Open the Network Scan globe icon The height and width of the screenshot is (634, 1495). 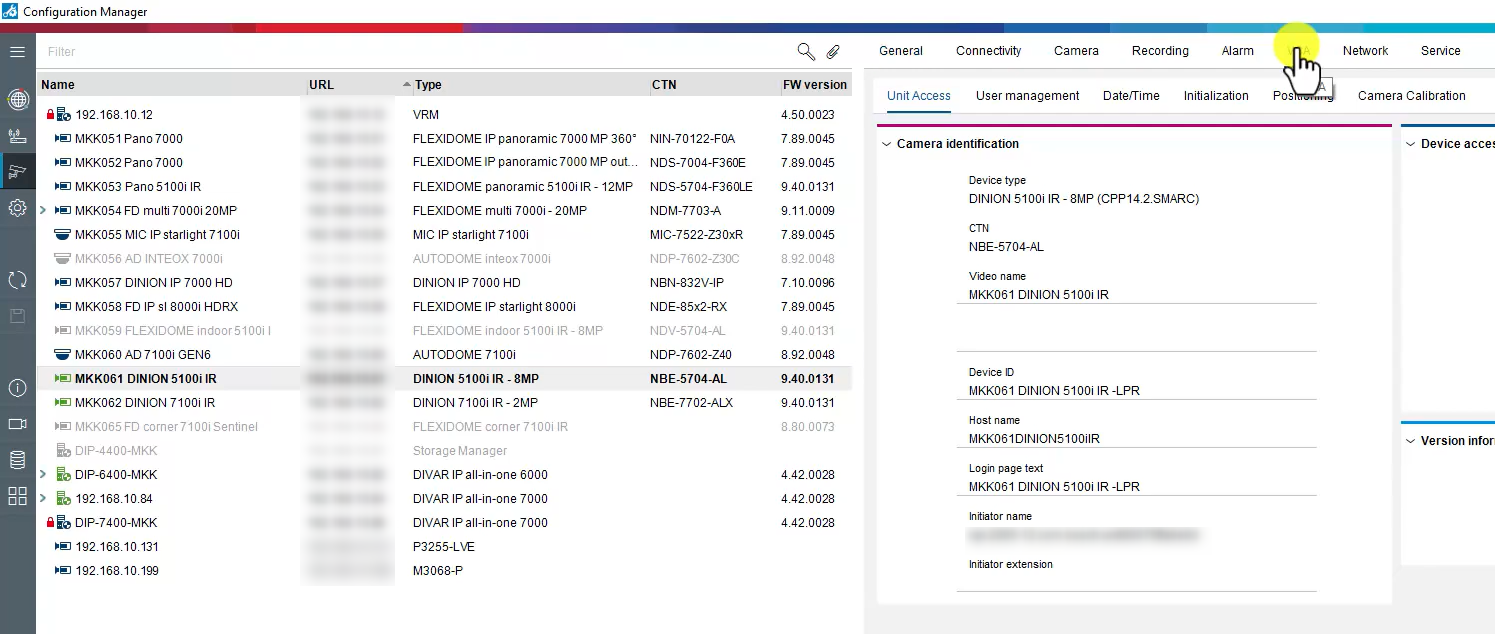17,99
